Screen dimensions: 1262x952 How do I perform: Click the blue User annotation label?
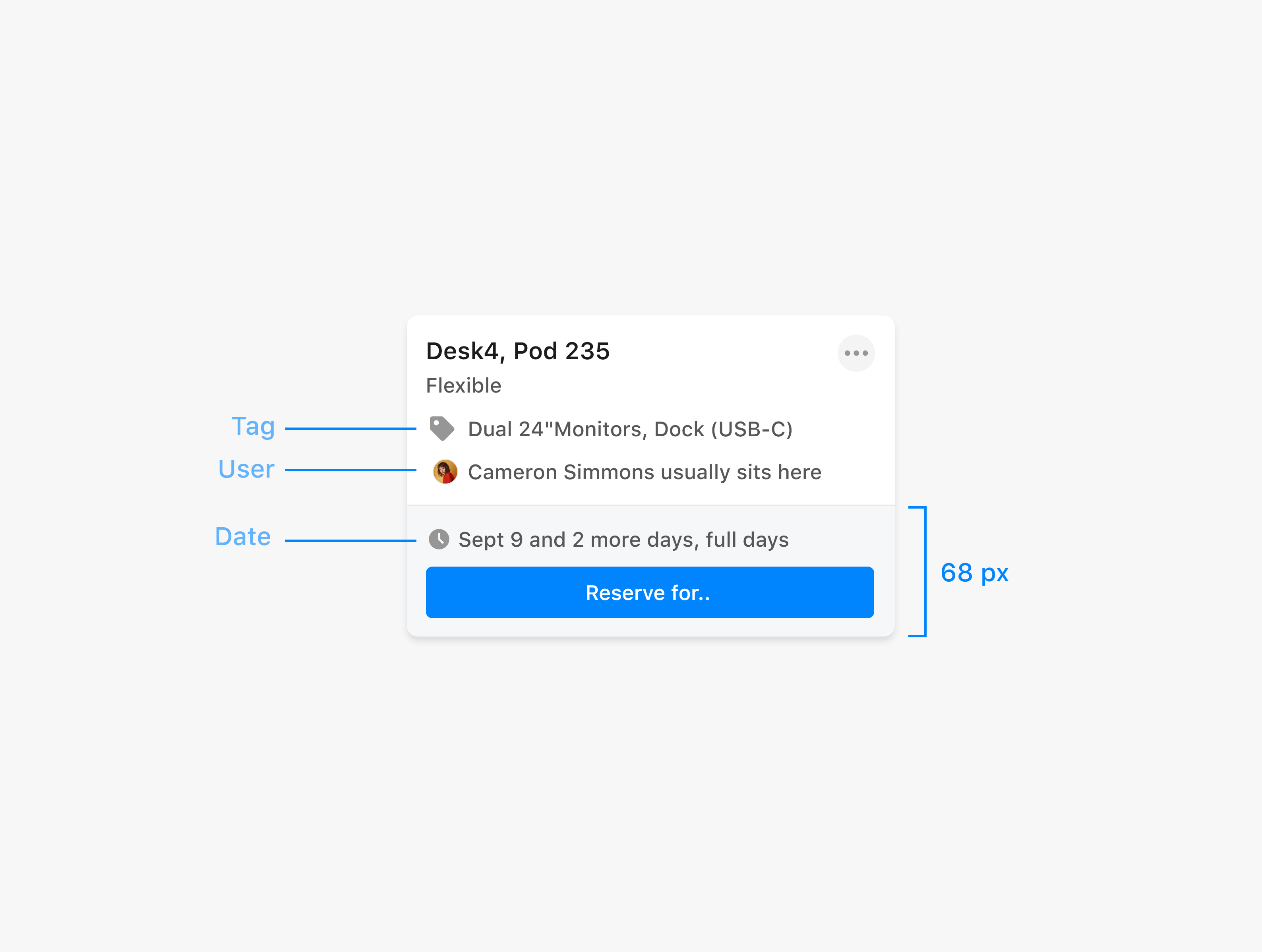point(246,469)
